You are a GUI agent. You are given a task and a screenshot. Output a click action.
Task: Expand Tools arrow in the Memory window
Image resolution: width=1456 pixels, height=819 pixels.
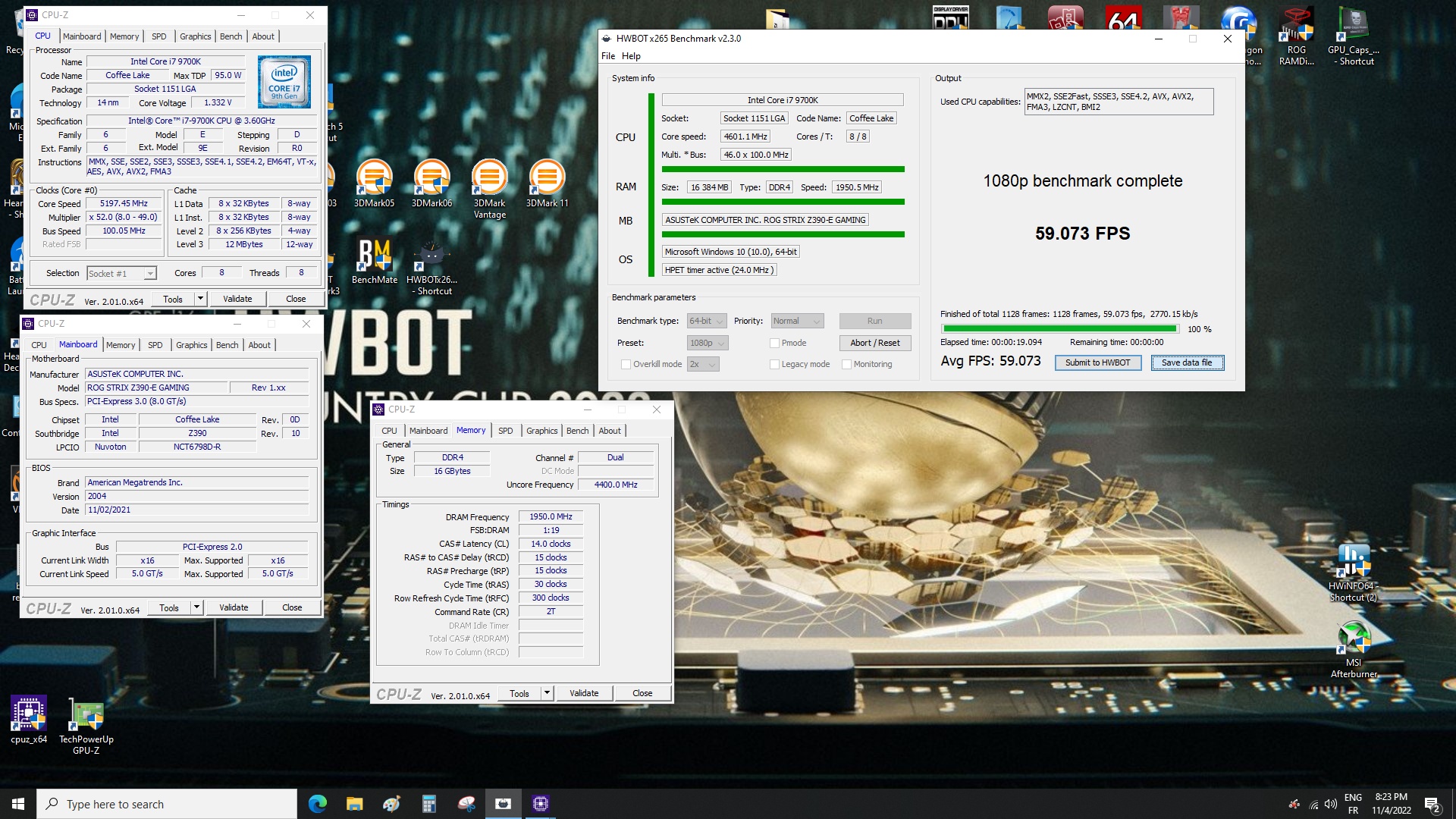[x=547, y=693]
